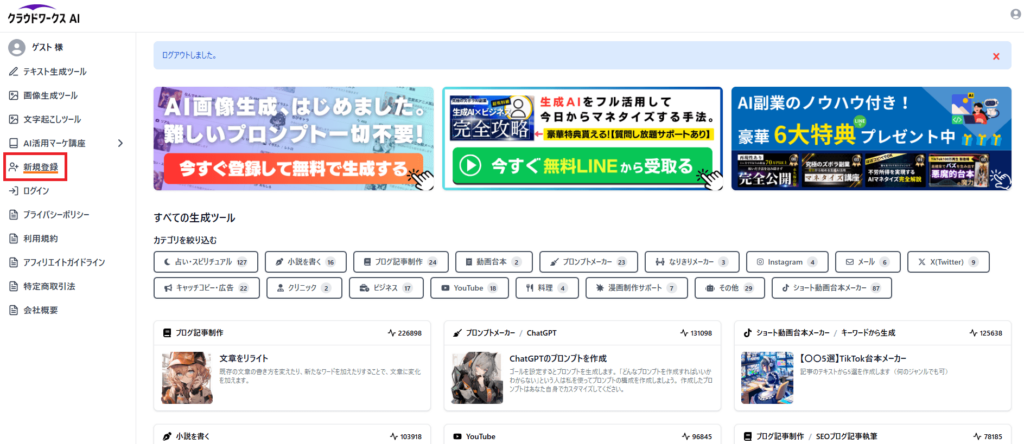
Task: Filter by なりきりメーカー category
Action: click(x=692, y=262)
